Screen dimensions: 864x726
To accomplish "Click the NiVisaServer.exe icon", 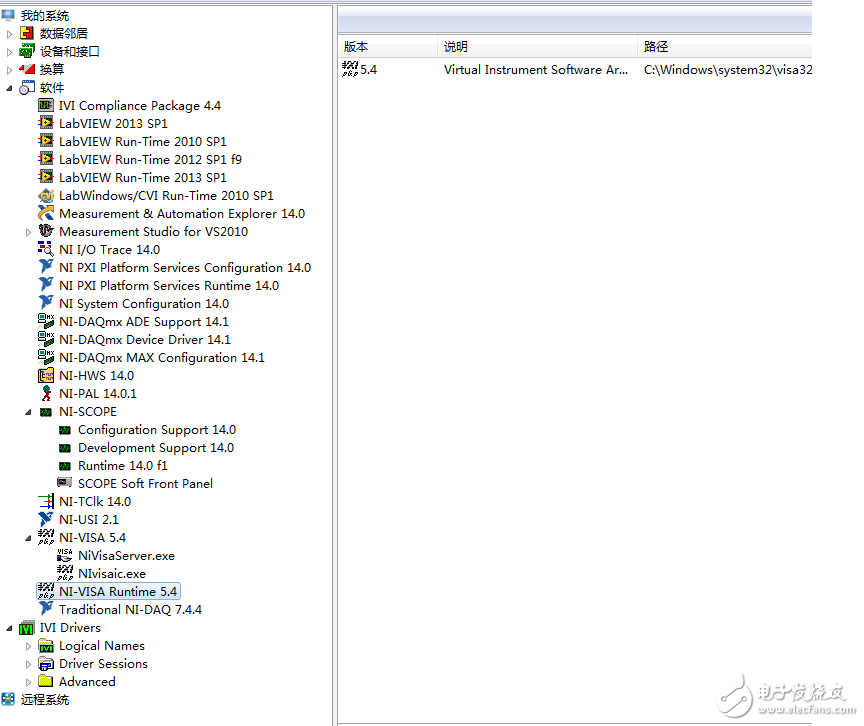I will [64, 555].
